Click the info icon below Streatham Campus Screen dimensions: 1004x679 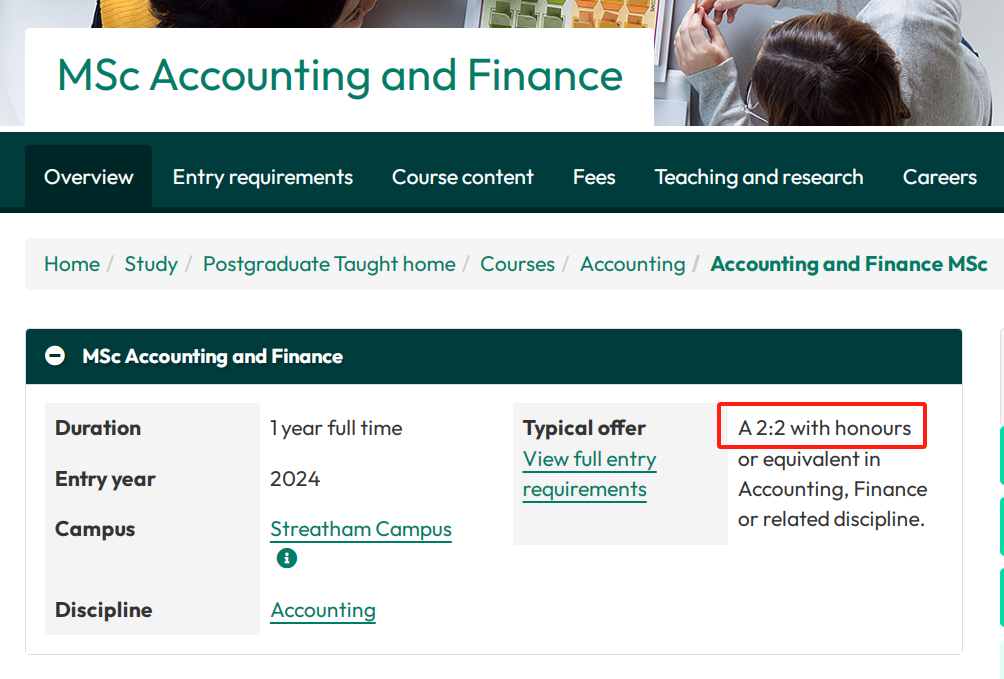[x=287, y=558]
